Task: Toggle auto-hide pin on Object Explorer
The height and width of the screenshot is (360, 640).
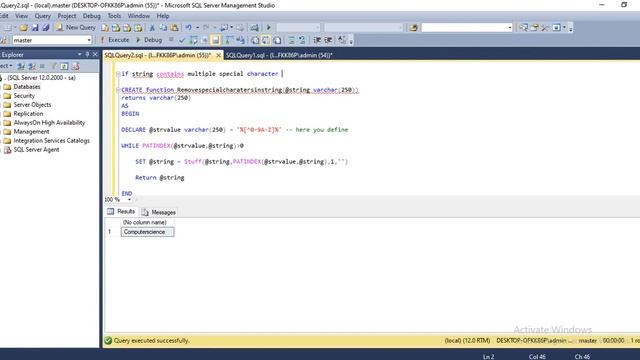Action: pyautogui.click(x=87, y=54)
